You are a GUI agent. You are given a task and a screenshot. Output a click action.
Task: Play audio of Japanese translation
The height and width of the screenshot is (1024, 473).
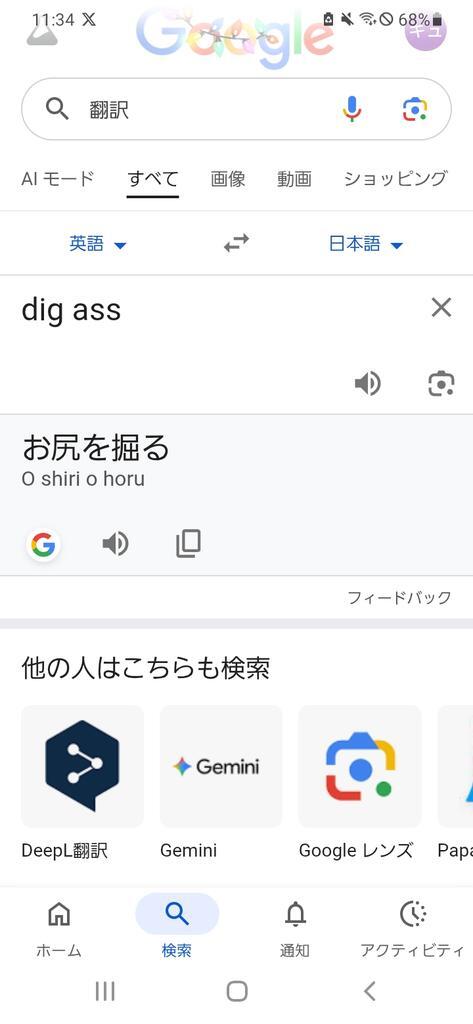[116, 544]
